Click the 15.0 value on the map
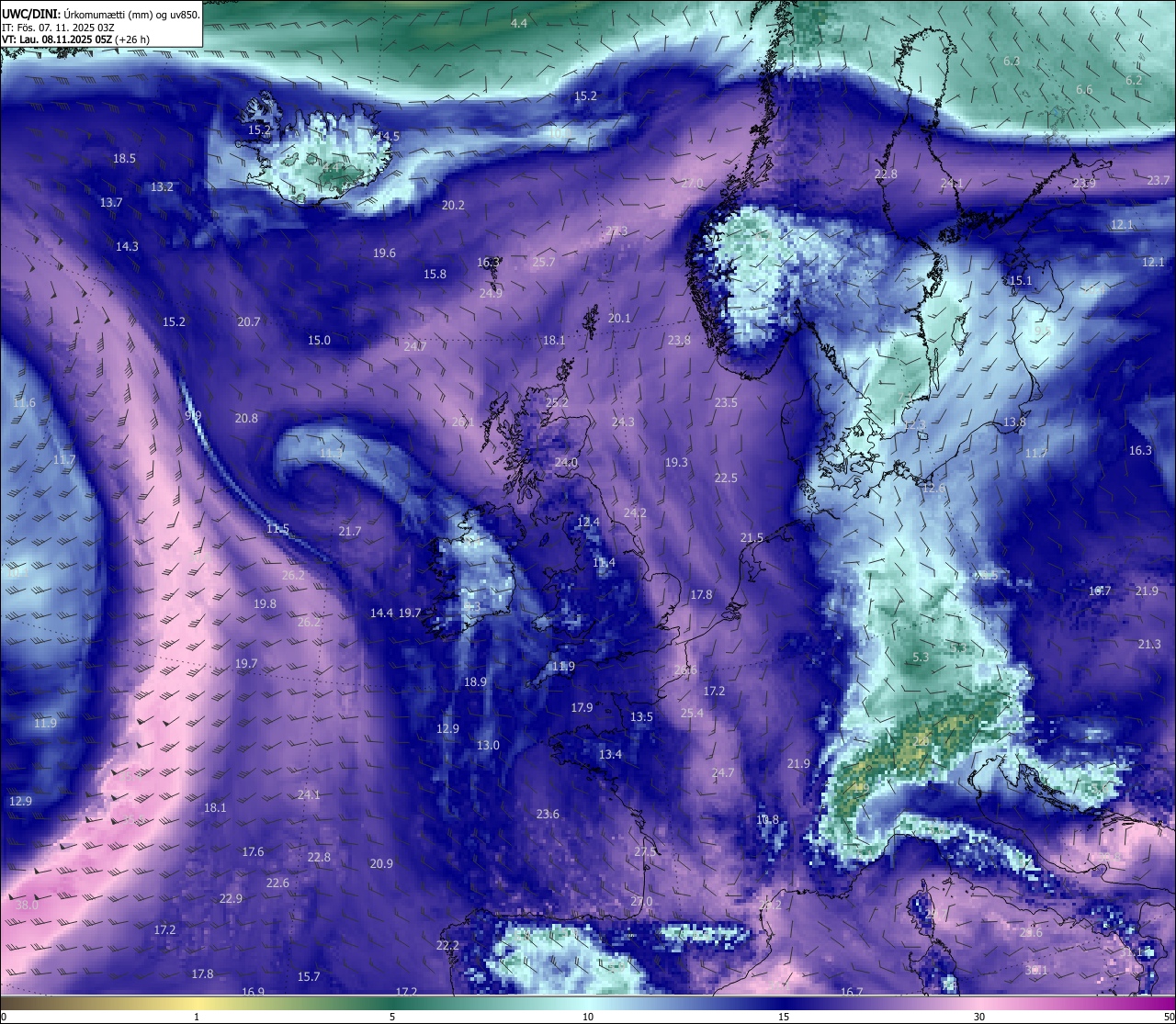 point(319,340)
